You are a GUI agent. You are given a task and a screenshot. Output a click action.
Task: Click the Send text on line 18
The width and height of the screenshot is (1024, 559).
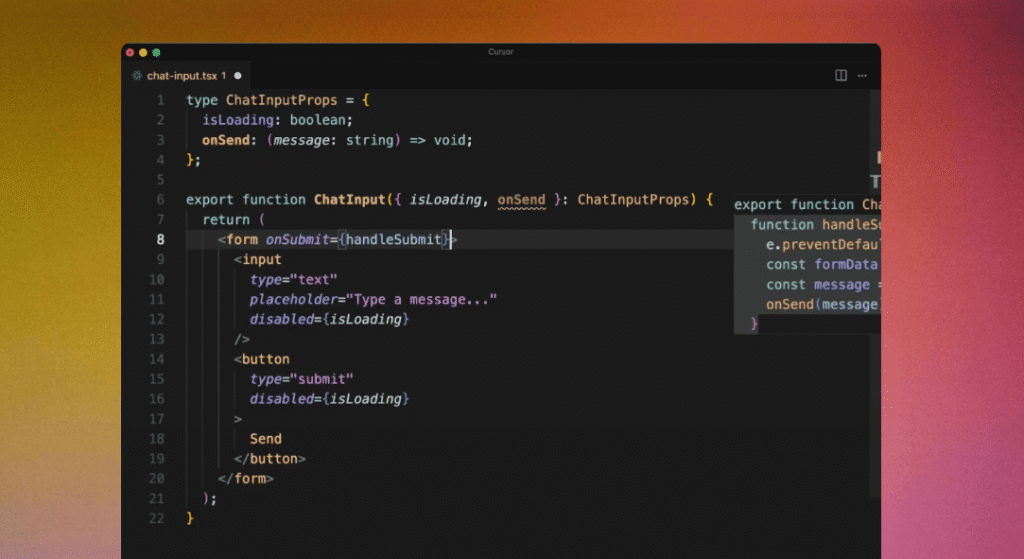pyautogui.click(x=266, y=439)
